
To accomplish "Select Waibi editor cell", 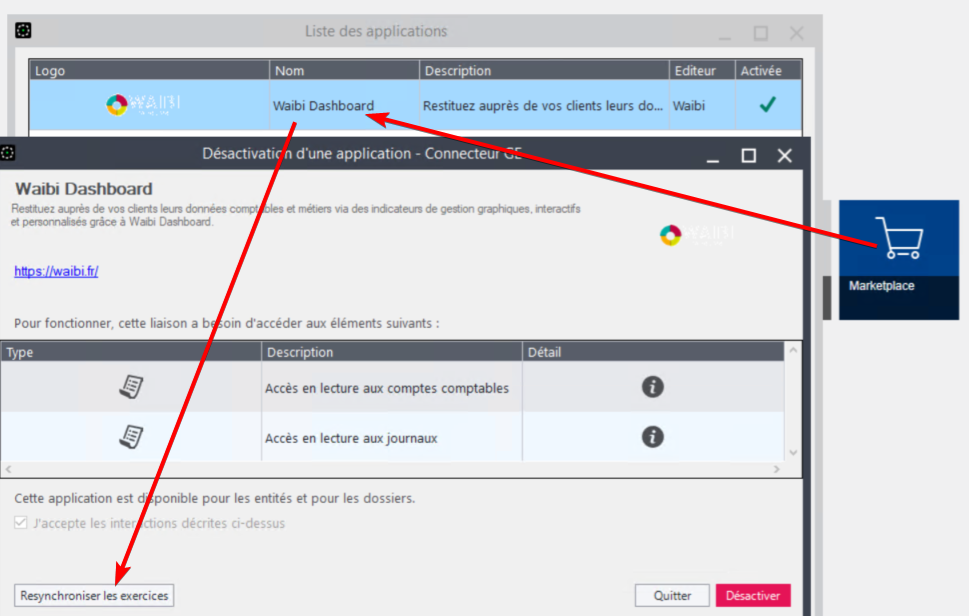I will (x=702, y=106).
